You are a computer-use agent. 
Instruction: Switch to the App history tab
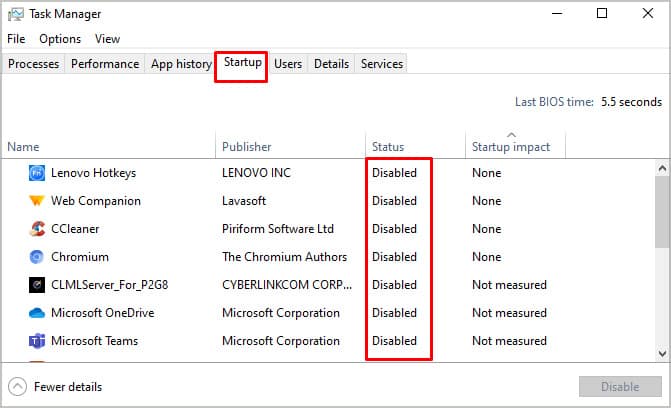(181, 64)
